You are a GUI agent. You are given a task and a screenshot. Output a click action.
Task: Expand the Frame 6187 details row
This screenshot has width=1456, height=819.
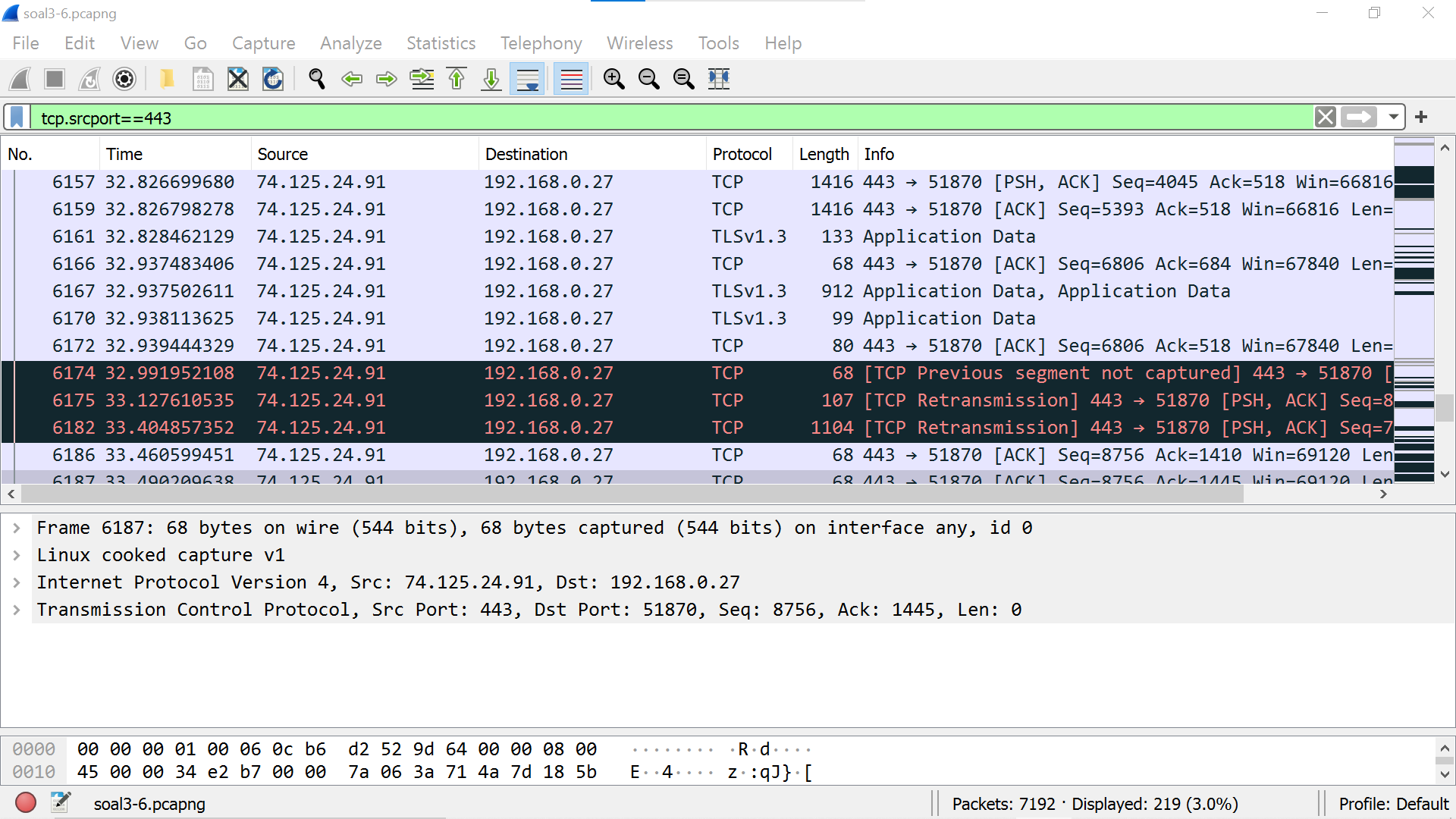17,528
